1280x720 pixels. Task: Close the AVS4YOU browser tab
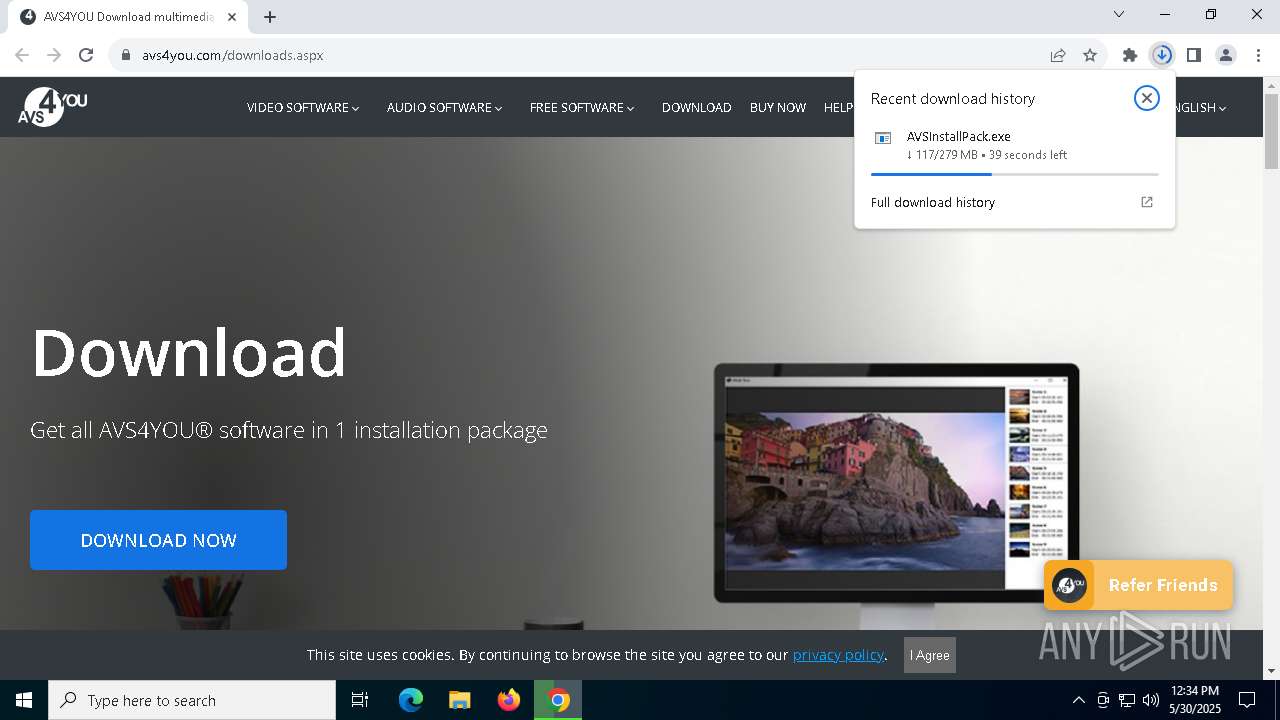point(232,16)
